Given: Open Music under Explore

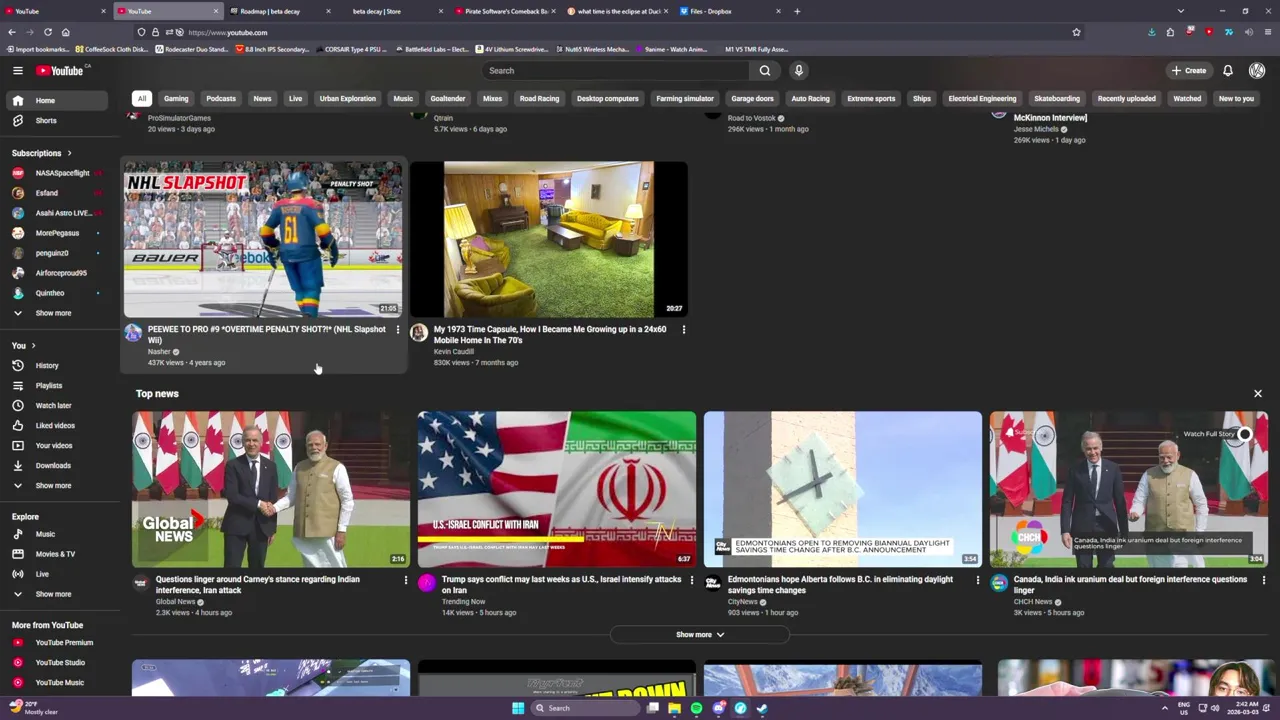Looking at the screenshot, I should pyautogui.click(x=58, y=534).
